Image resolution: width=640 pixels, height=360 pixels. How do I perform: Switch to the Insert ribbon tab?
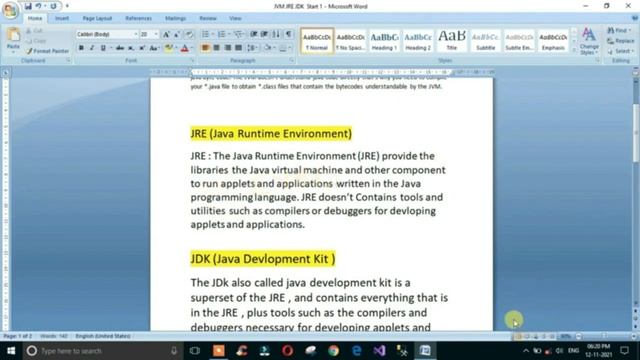(x=62, y=18)
